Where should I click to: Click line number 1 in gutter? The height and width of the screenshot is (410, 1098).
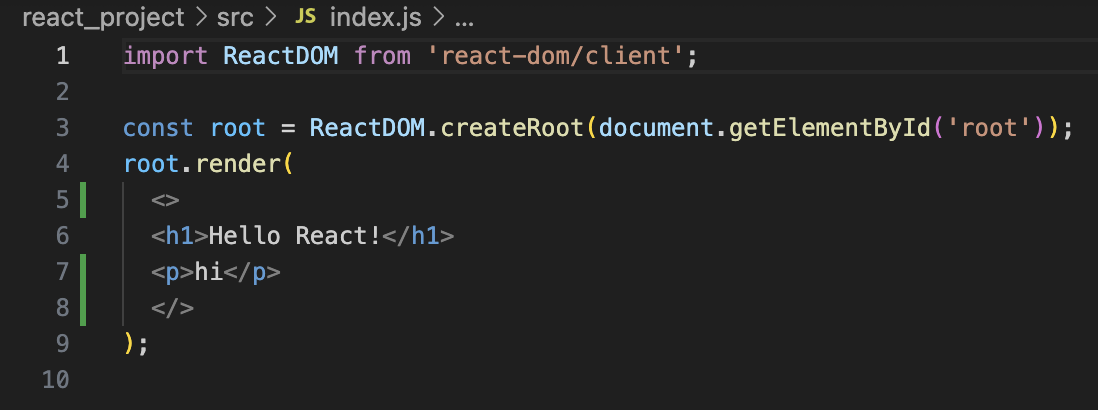63,56
